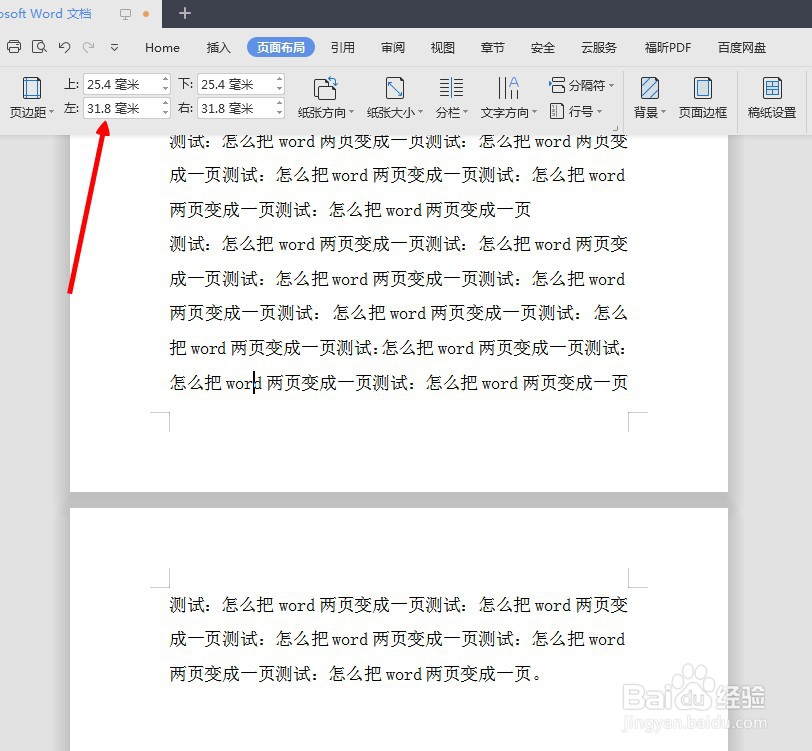Click the 文字方向 text direction icon

pos(509,88)
